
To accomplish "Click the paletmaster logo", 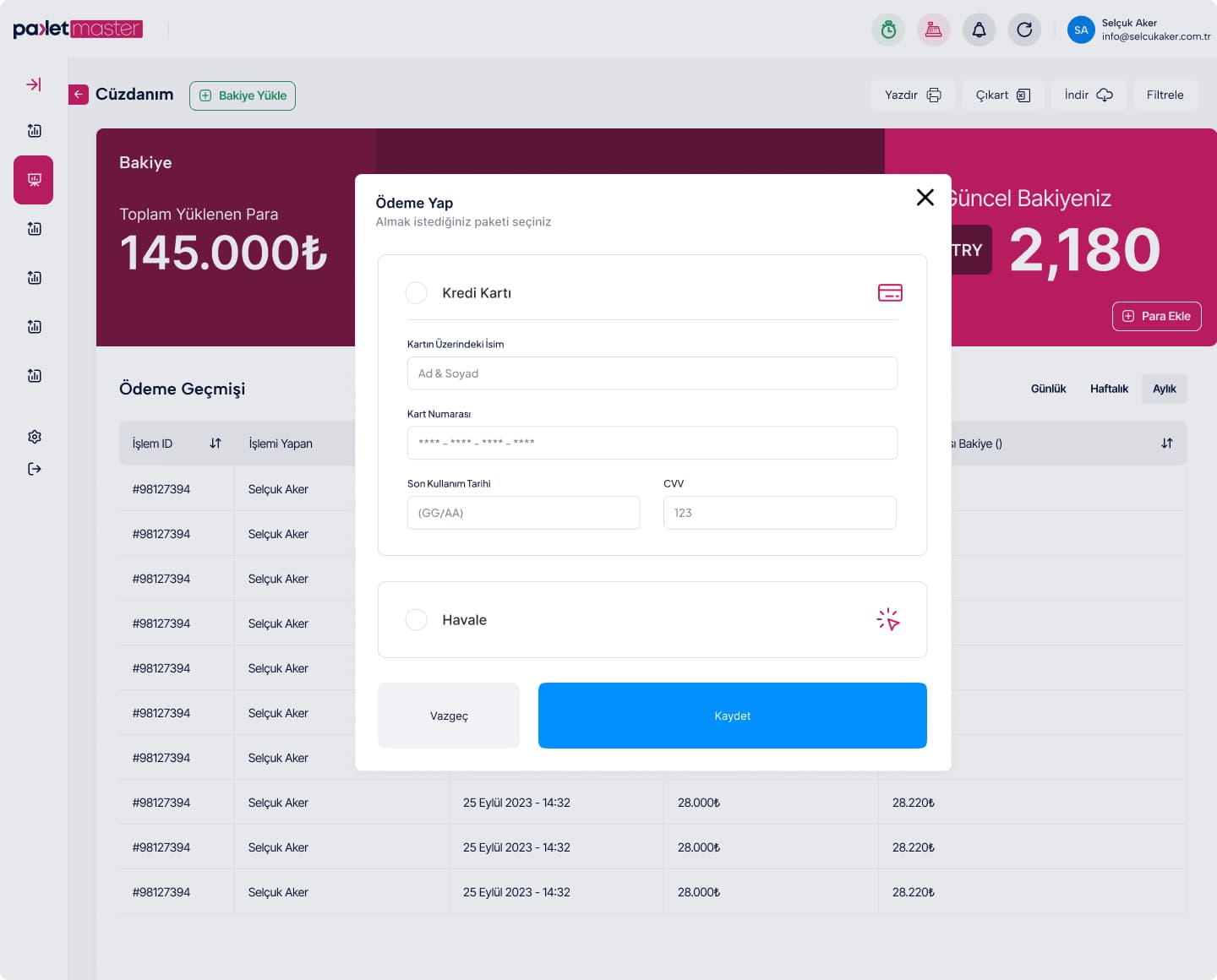I will click(78, 29).
